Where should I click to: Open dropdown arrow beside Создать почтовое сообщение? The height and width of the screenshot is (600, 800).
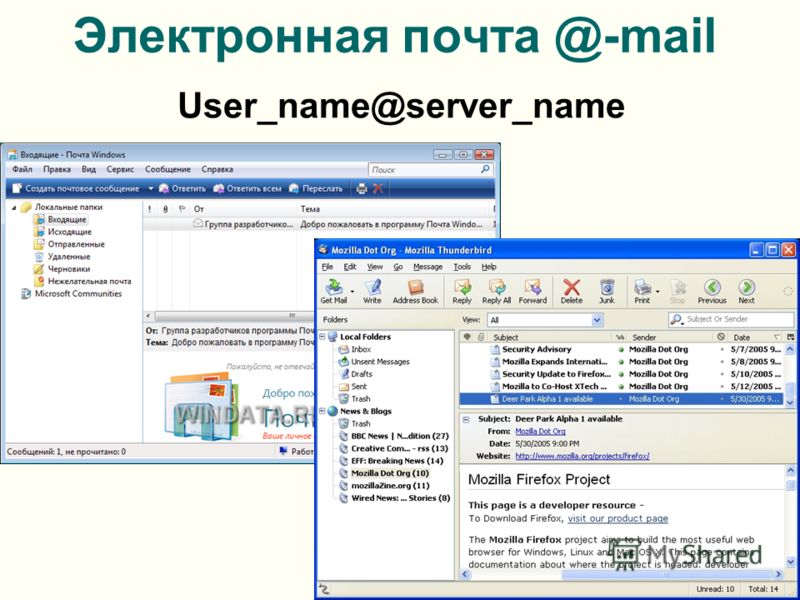pyautogui.click(x=151, y=188)
